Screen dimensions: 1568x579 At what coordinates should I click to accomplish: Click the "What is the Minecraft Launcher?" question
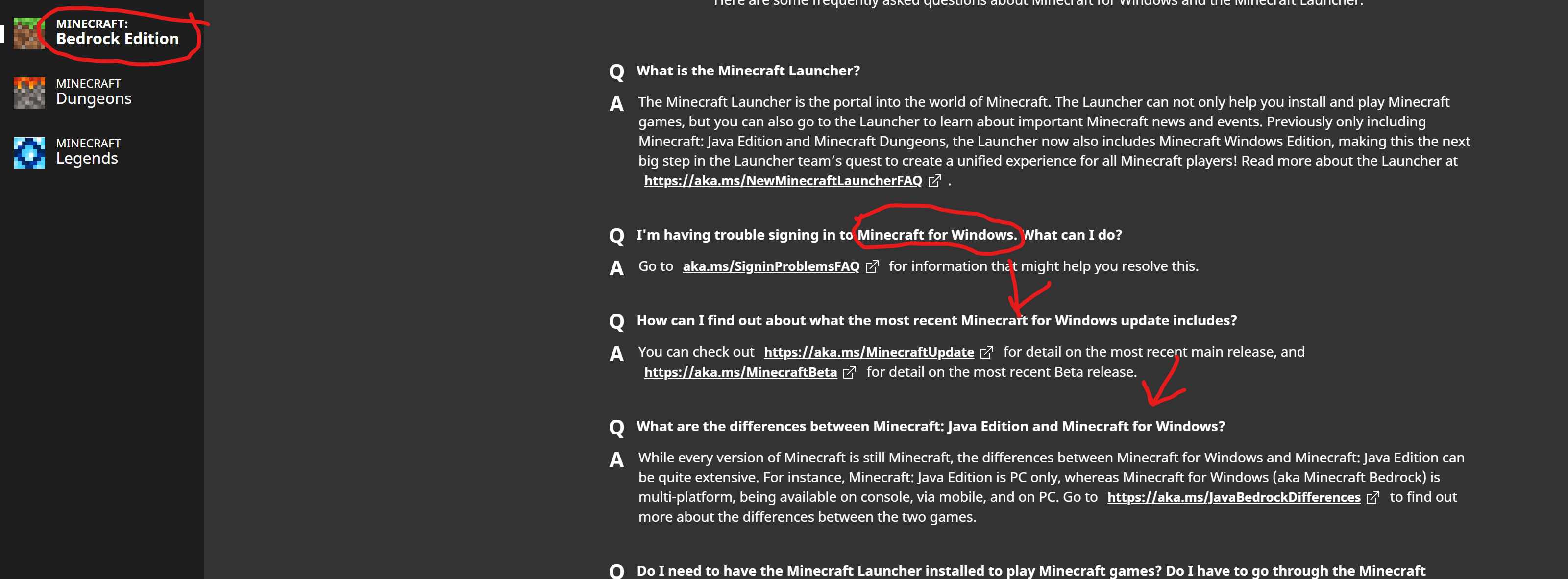coord(747,71)
